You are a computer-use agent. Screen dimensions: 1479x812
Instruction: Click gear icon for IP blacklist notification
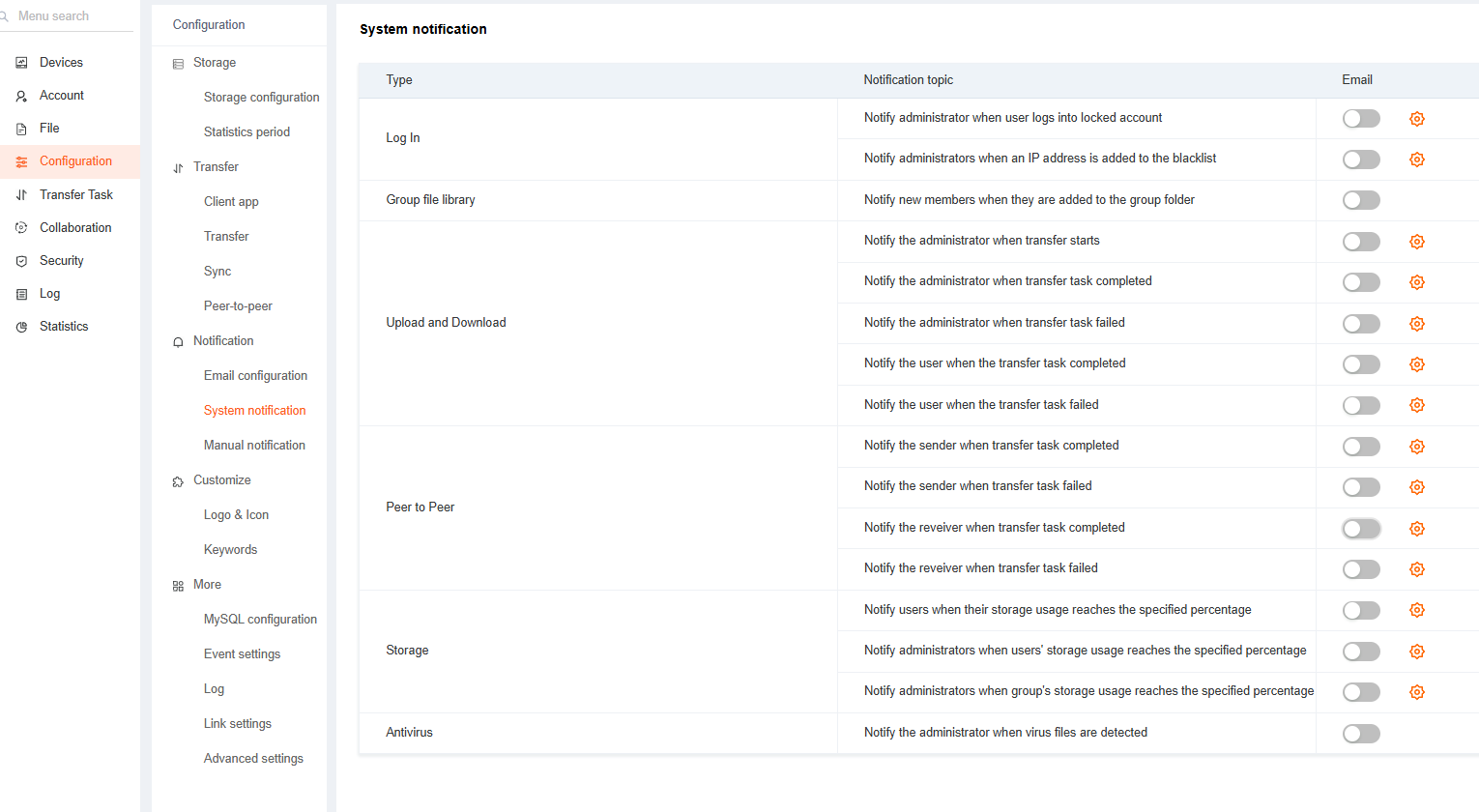[x=1416, y=159]
